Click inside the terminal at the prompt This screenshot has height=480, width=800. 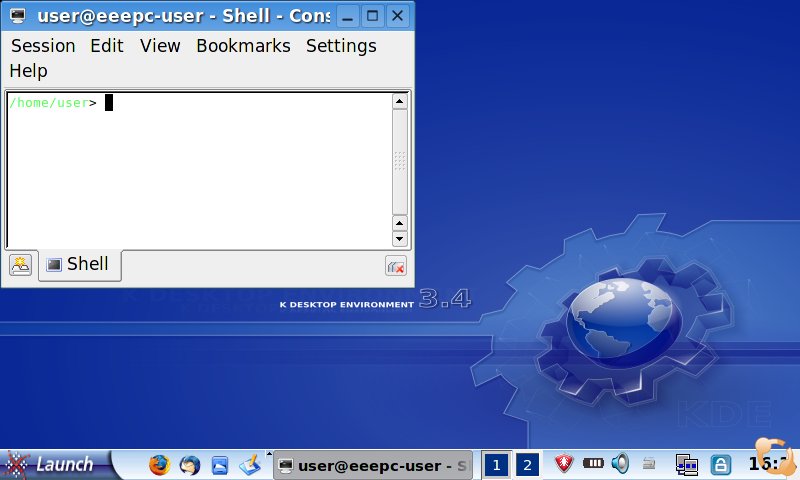(x=109, y=103)
